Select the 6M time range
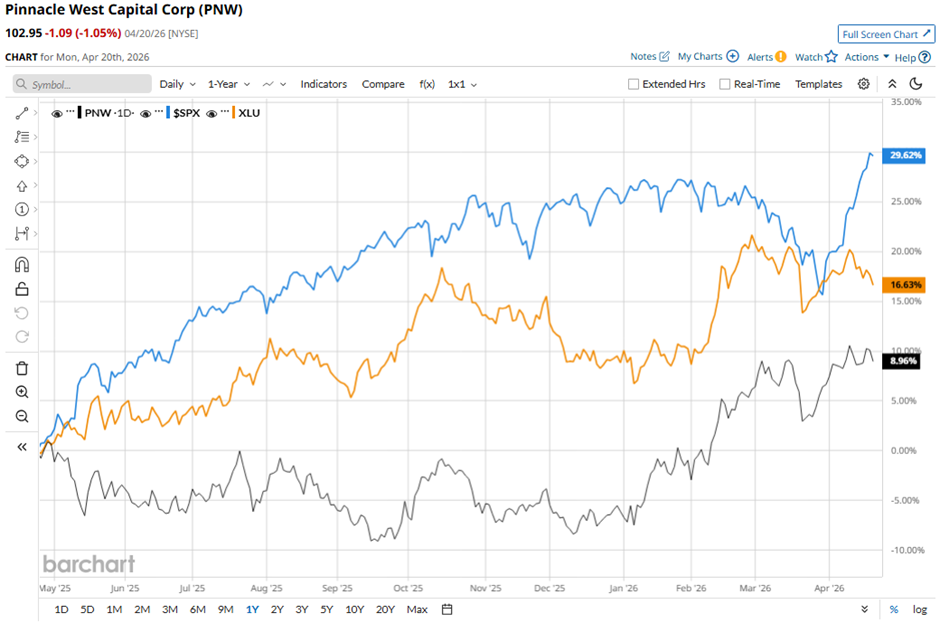Screen dimensions: 940x623 [x=197, y=609]
